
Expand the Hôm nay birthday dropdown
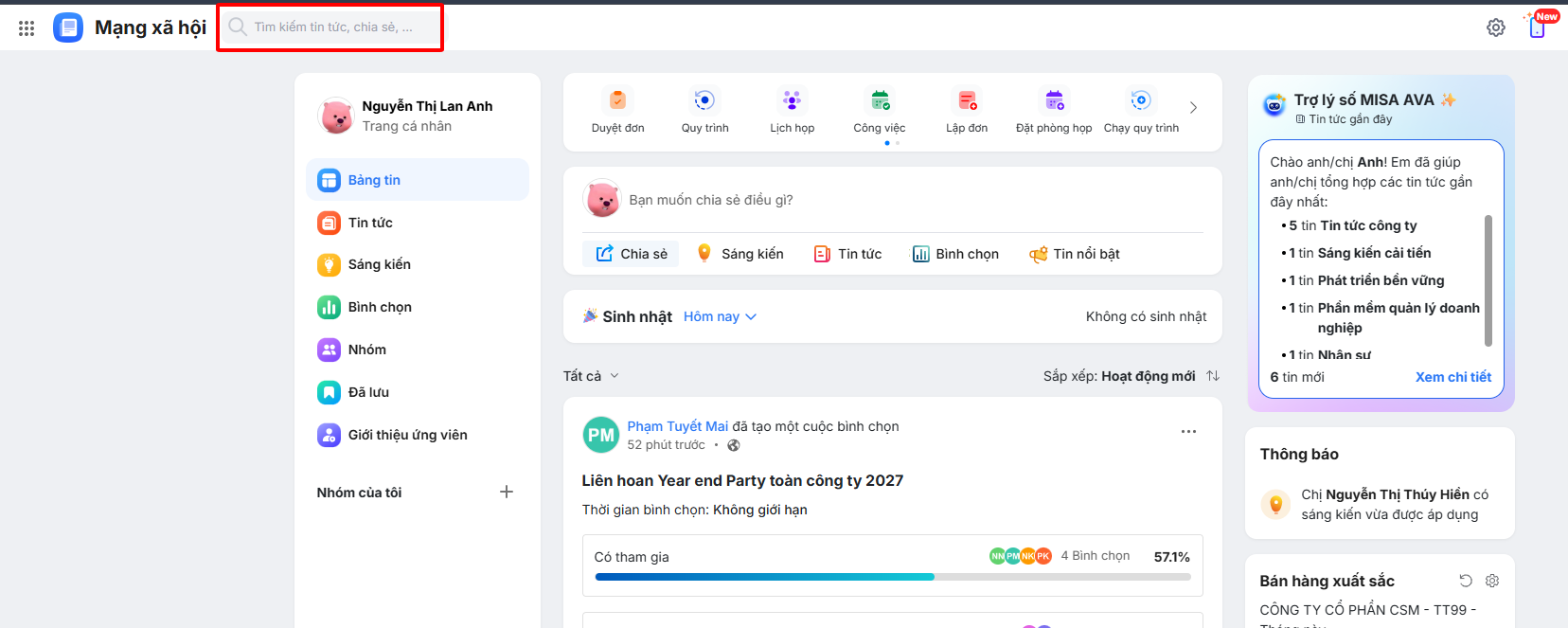pos(720,316)
